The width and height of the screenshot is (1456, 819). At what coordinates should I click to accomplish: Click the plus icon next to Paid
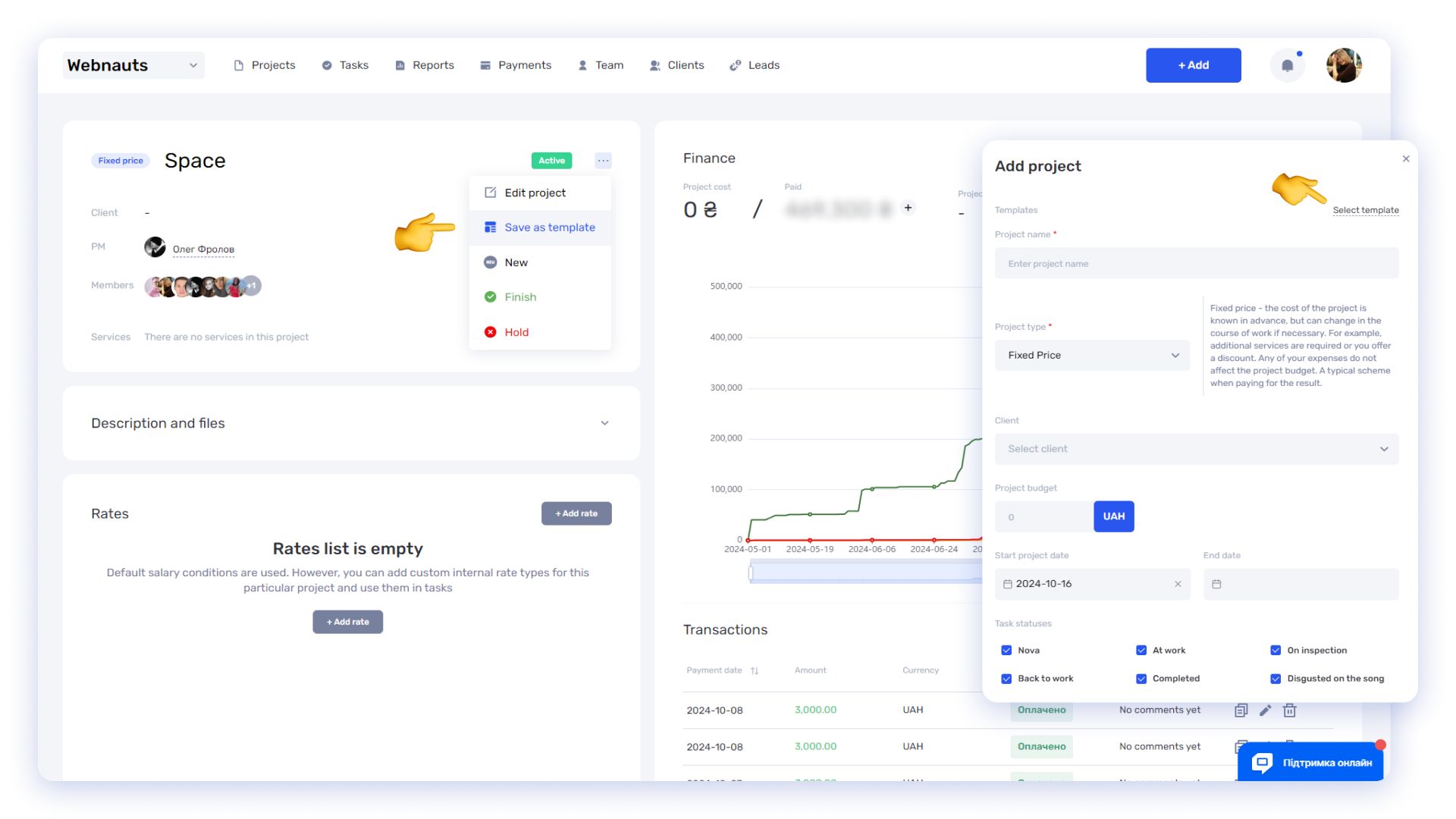(x=908, y=208)
